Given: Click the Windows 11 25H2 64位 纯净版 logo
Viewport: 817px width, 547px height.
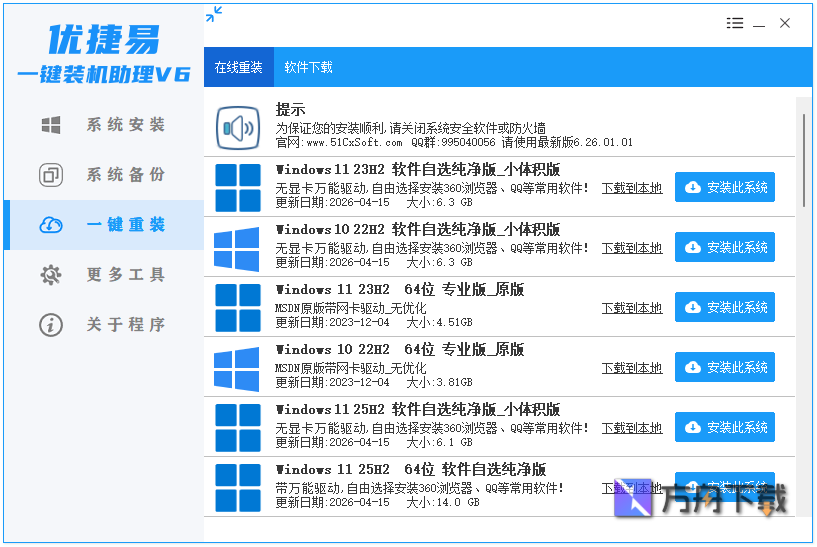Looking at the screenshot, I should coord(238,488).
